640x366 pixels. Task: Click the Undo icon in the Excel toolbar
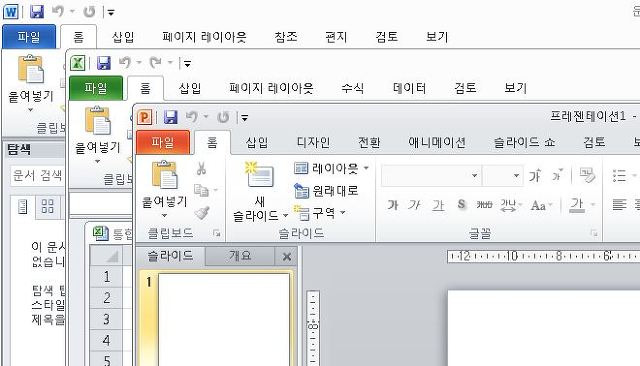125,63
